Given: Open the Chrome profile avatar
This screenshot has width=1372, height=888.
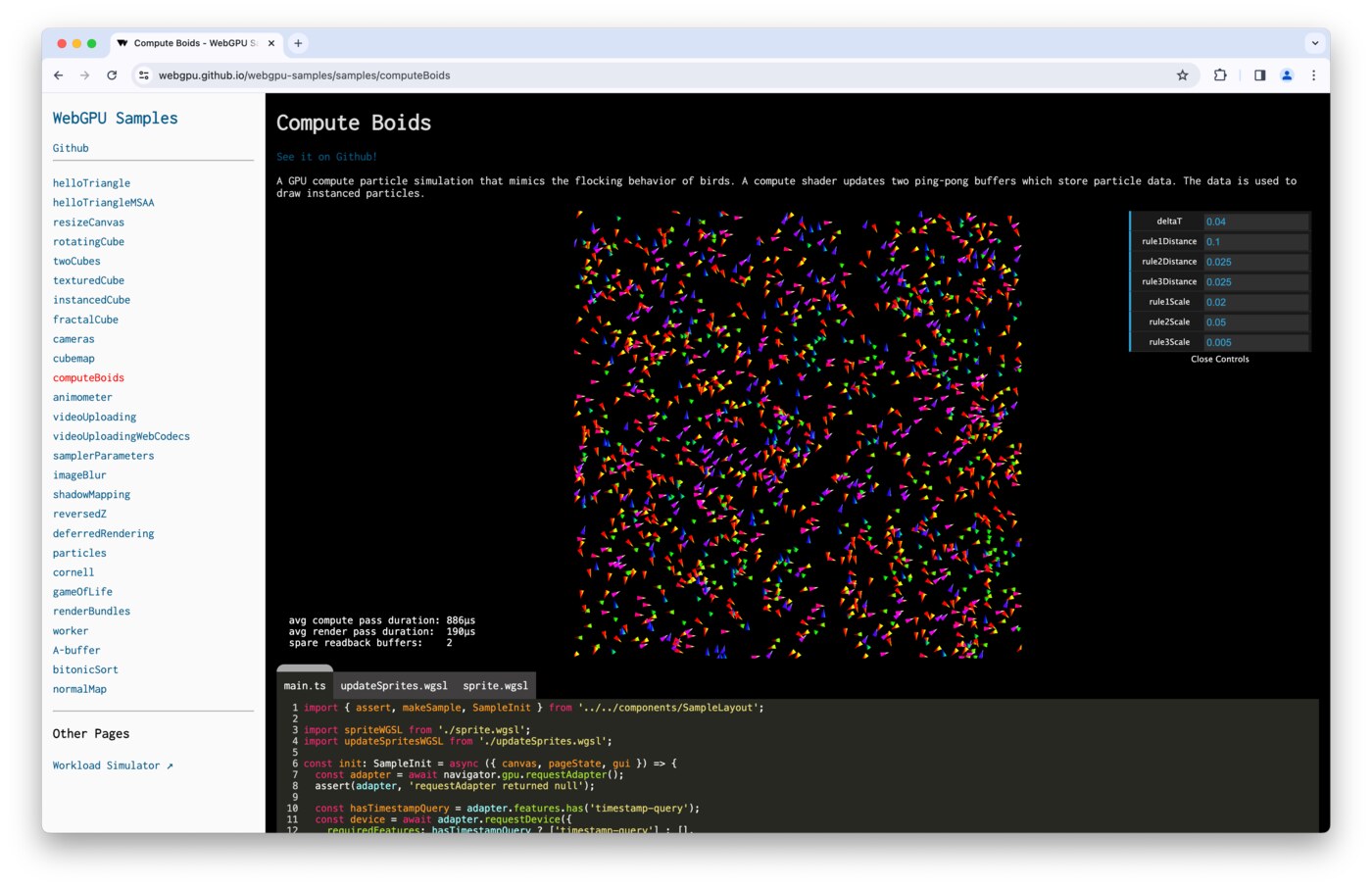Looking at the screenshot, I should 1287,75.
